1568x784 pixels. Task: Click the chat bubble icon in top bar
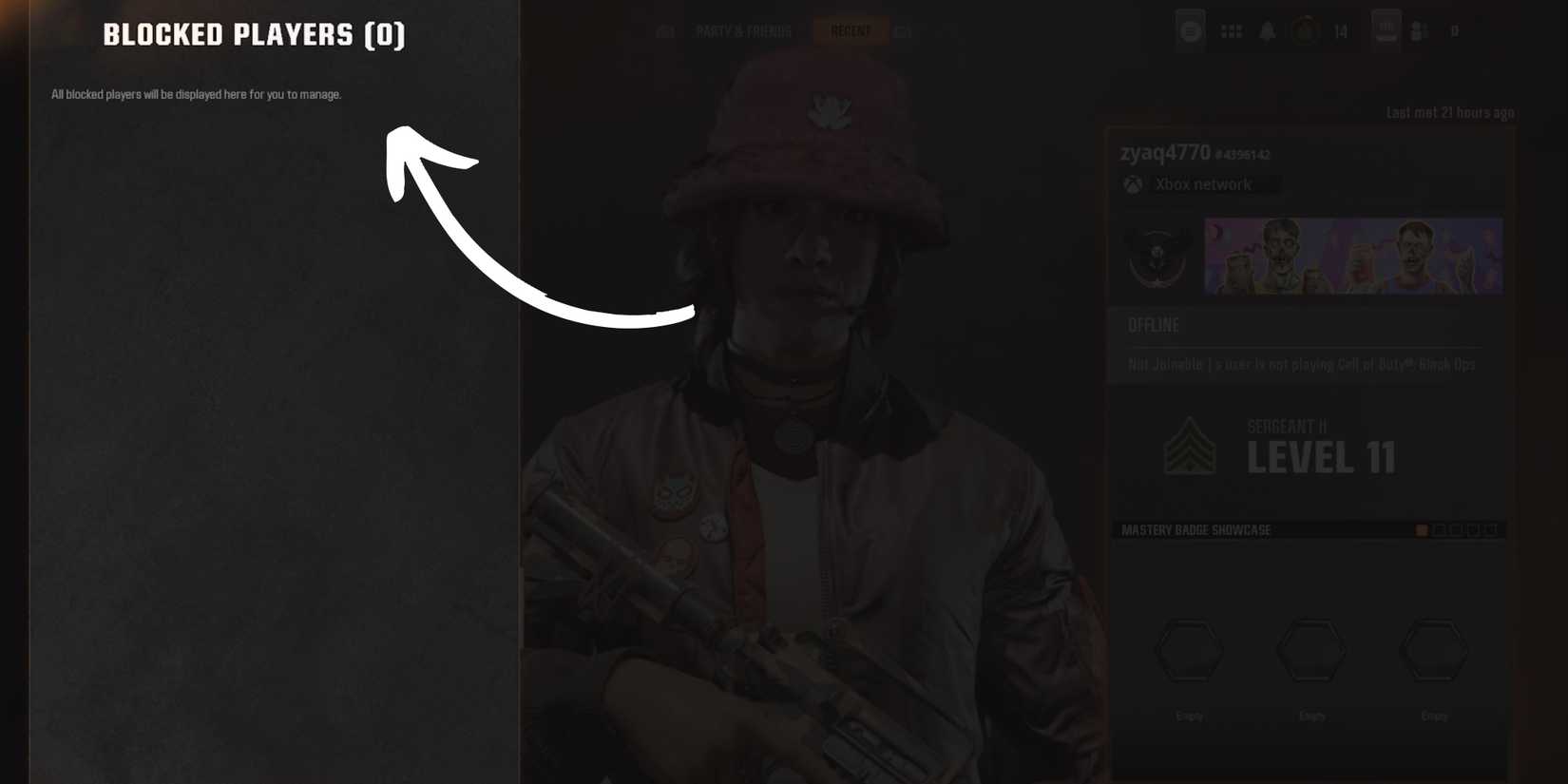pyautogui.click(x=1190, y=31)
